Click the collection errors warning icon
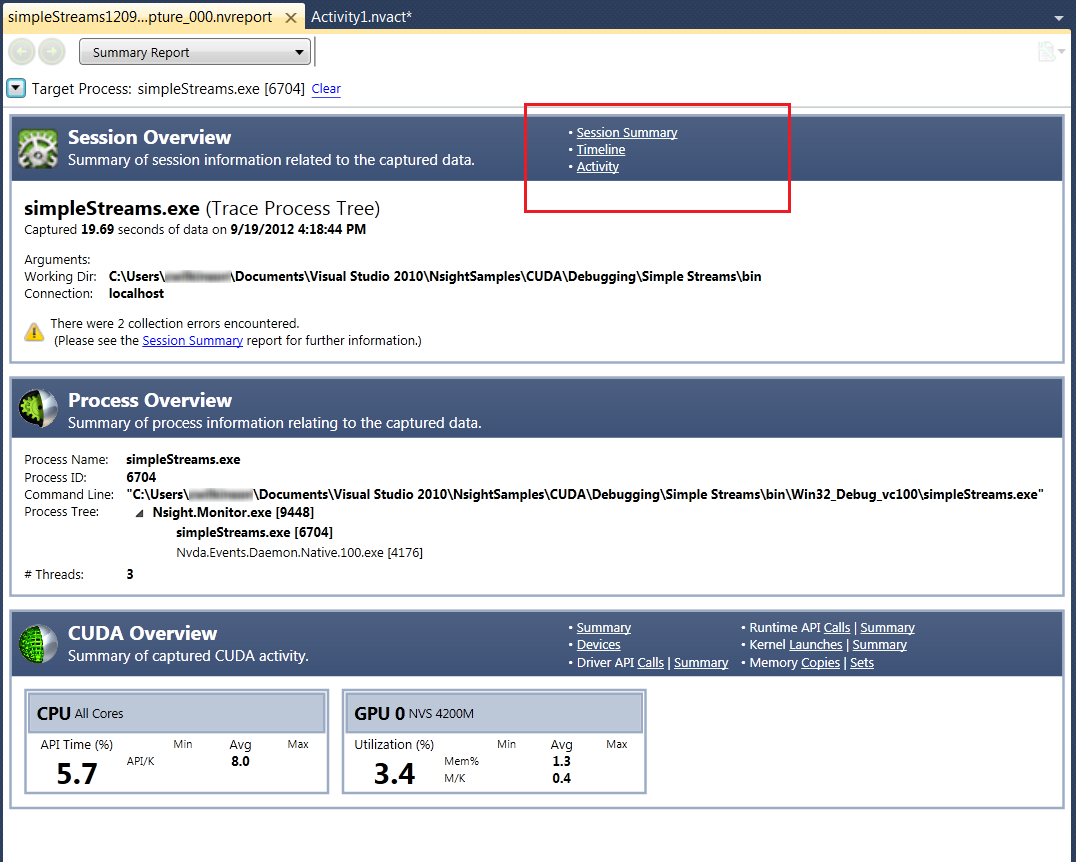1076x862 pixels. coord(34,332)
